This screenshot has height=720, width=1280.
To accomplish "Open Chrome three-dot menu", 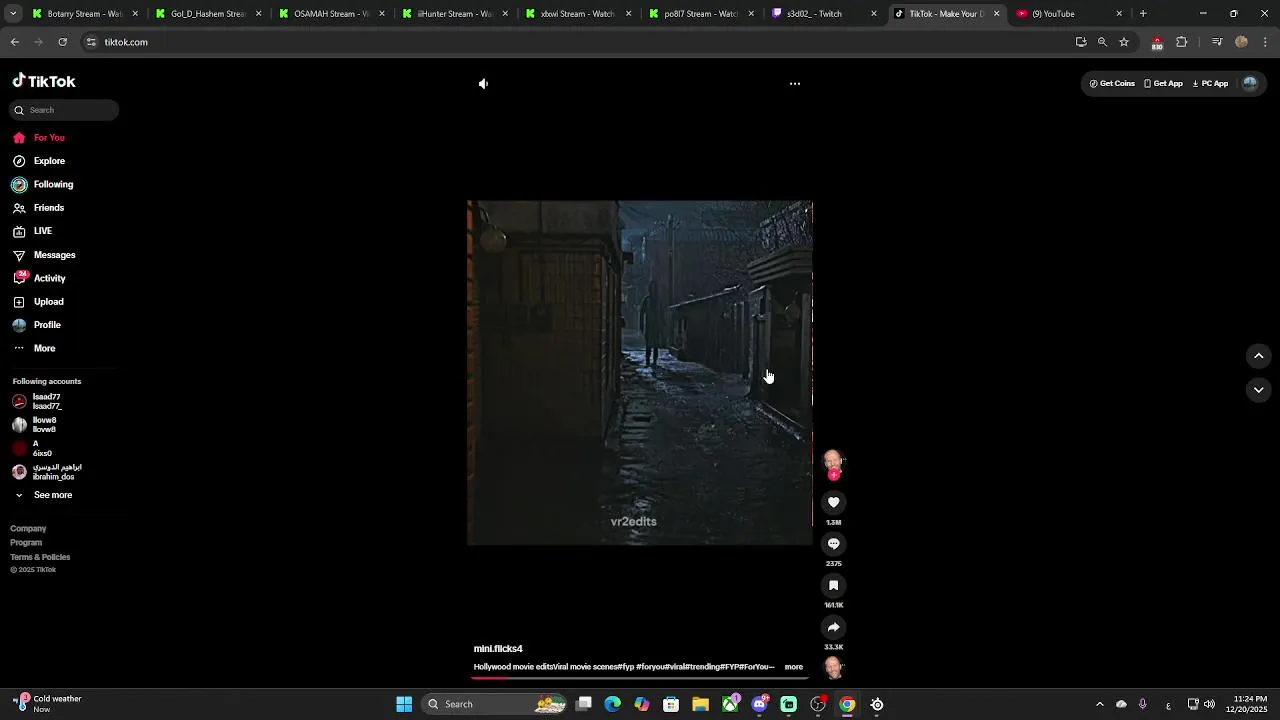I will 1266,42.
